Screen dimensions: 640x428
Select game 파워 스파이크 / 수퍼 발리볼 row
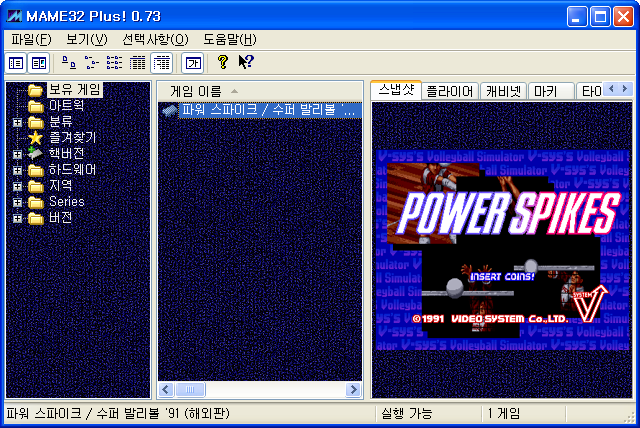260,110
